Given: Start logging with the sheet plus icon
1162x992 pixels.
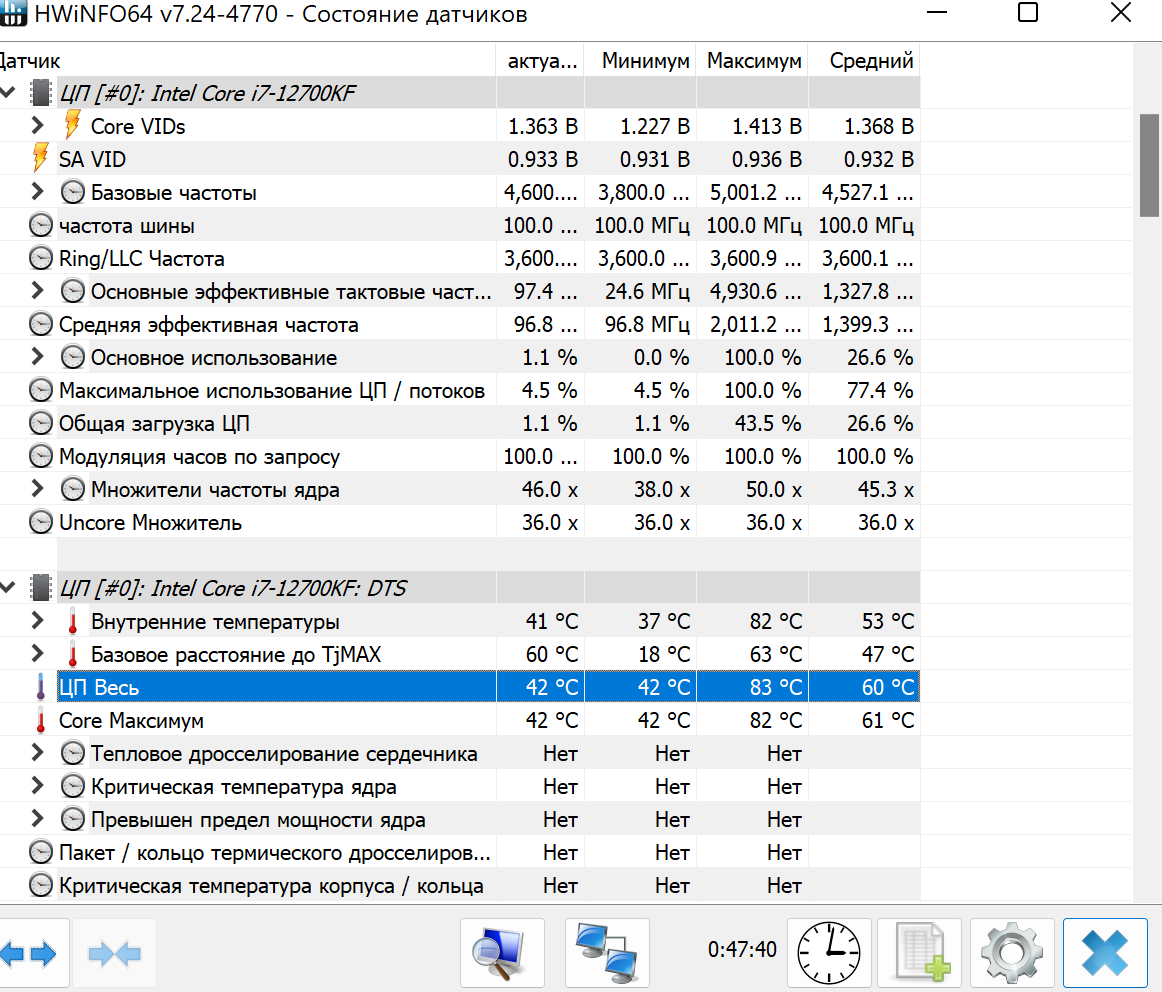Looking at the screenshot, I should (920, 953).
